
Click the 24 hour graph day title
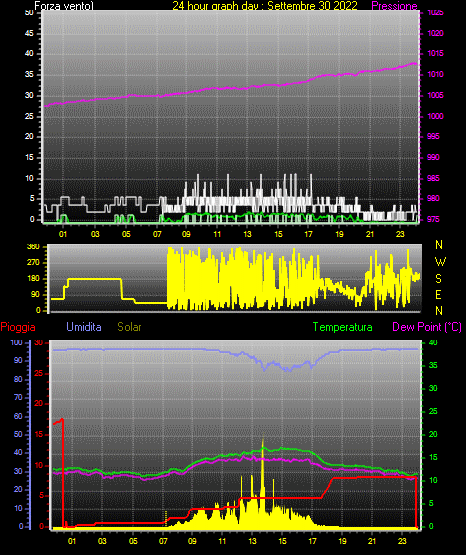tap(265, 6)
